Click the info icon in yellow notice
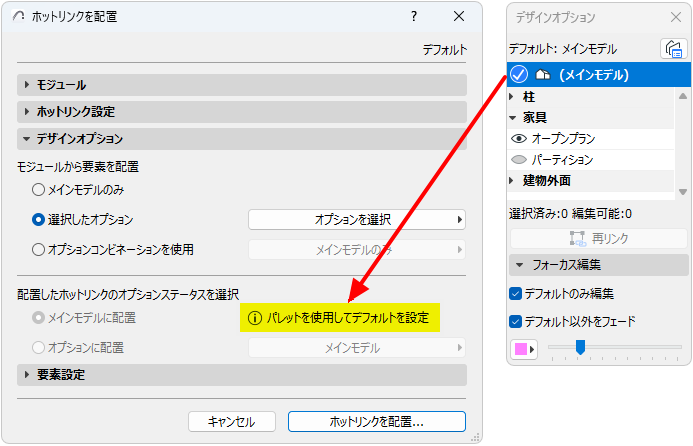 pos(255,318)
